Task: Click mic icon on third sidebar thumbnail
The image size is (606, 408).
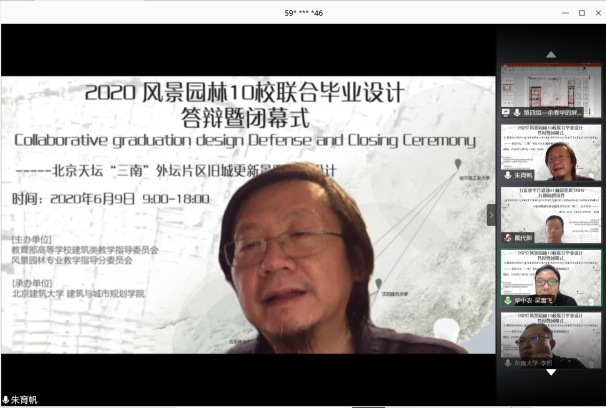Action: [x=507, y=238]
